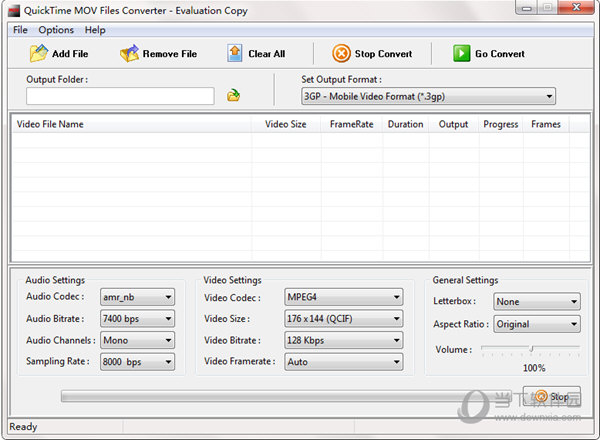The height and width of the screenshot is (440, 600).
Task: Sort by Video File Name column header
Action: tap(131, 124)
